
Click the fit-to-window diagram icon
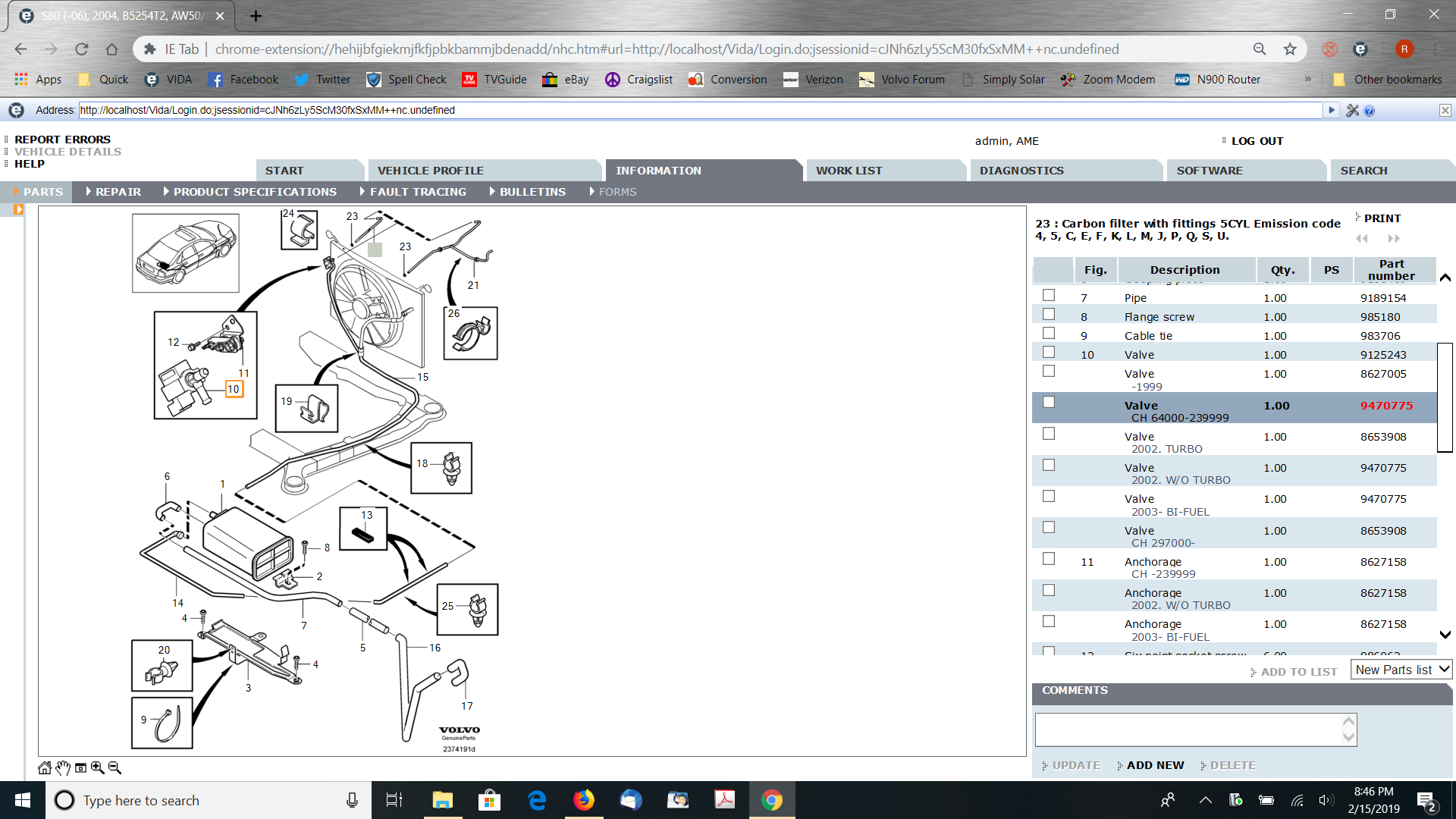point(80,767)
